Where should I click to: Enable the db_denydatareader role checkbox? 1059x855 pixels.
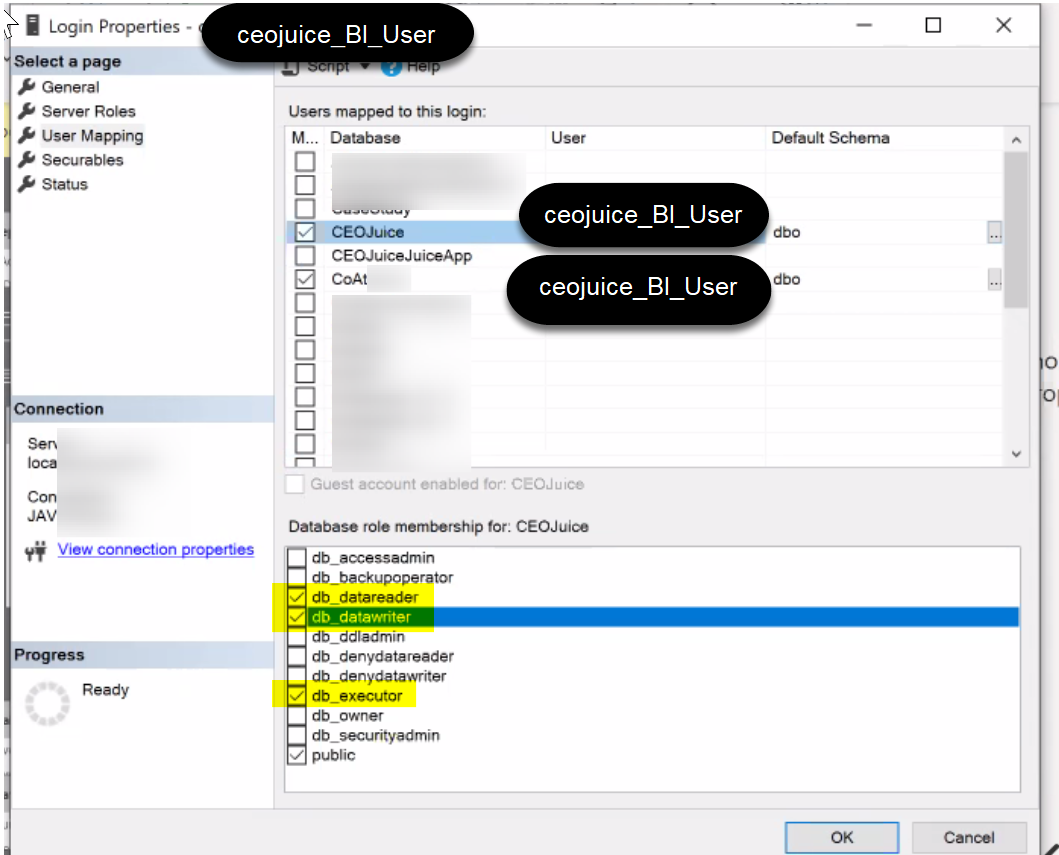pyautogui.click(x=296, y=656)
